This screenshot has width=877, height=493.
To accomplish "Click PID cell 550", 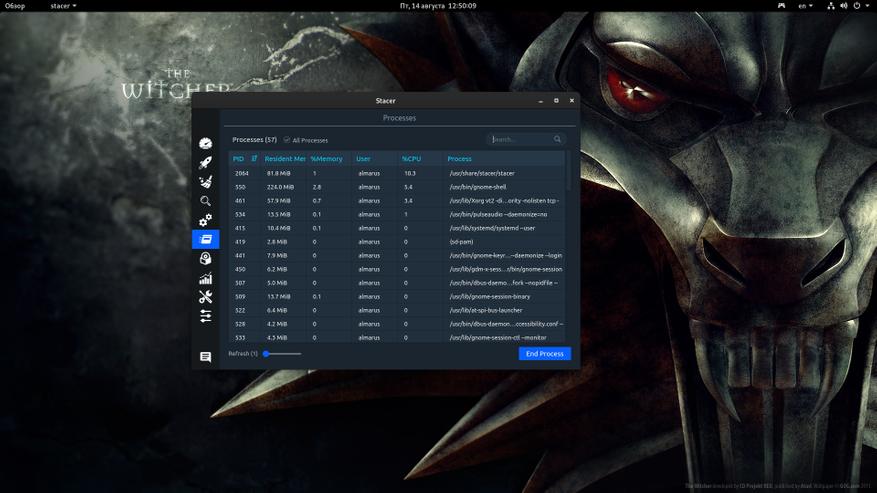I will 240,187.
